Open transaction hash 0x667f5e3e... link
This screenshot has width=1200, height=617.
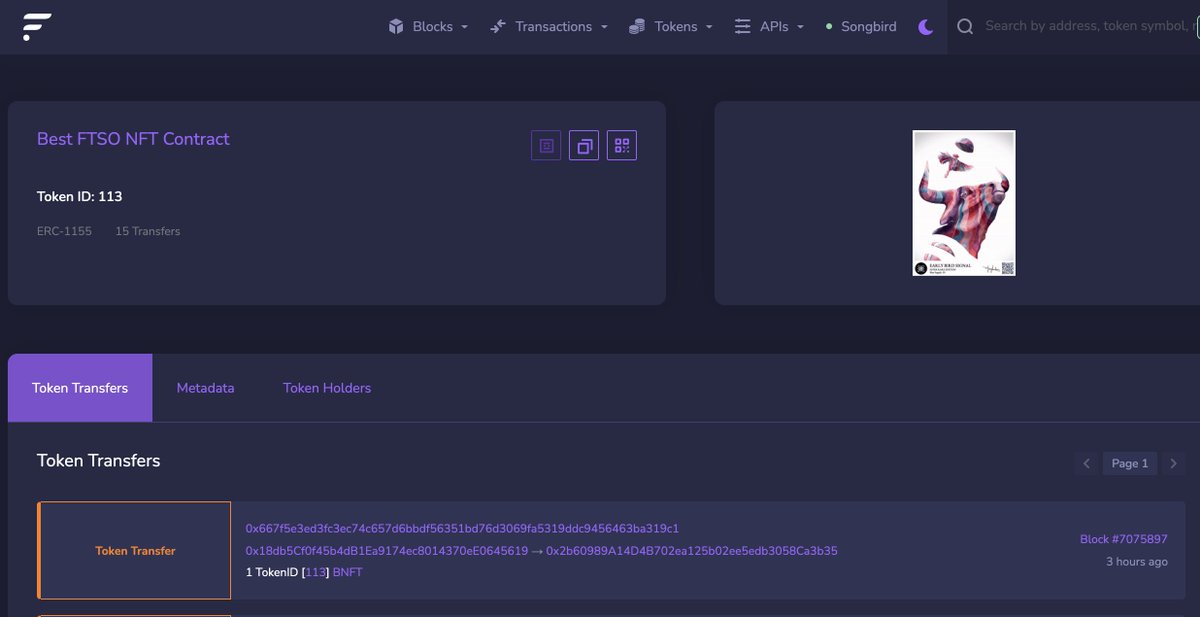pyautogui.click(x=462, y=528)
